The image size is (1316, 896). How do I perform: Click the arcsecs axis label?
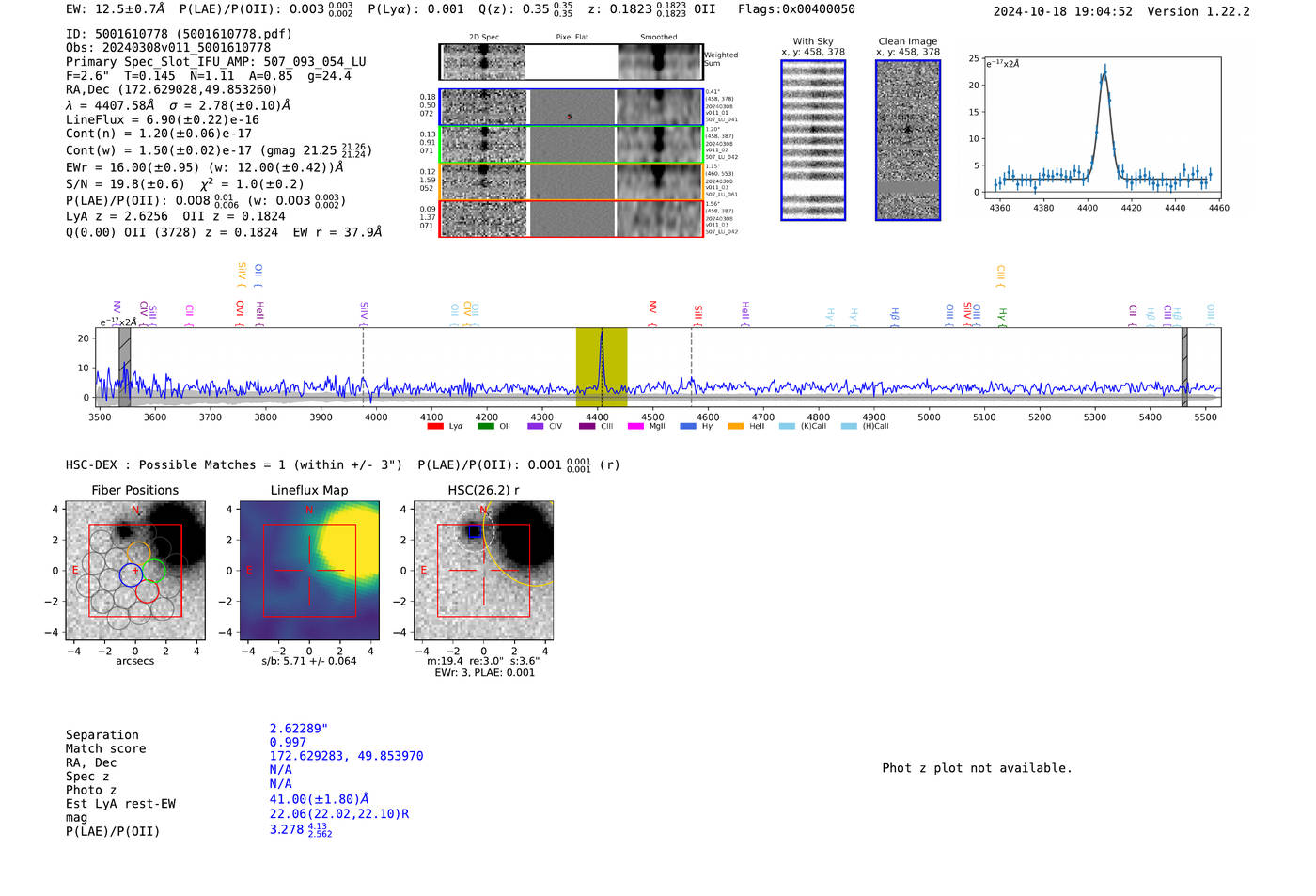click(135, 661)
